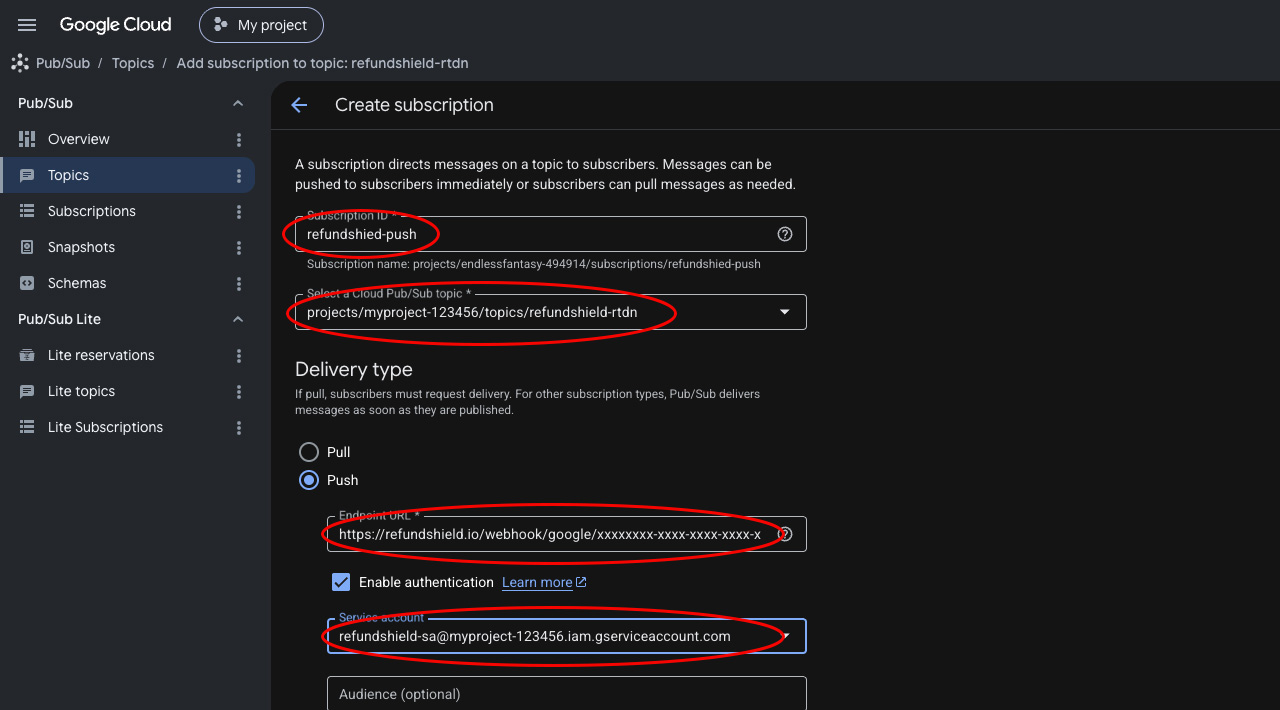Select the Pull delivery type

point(310,452)
